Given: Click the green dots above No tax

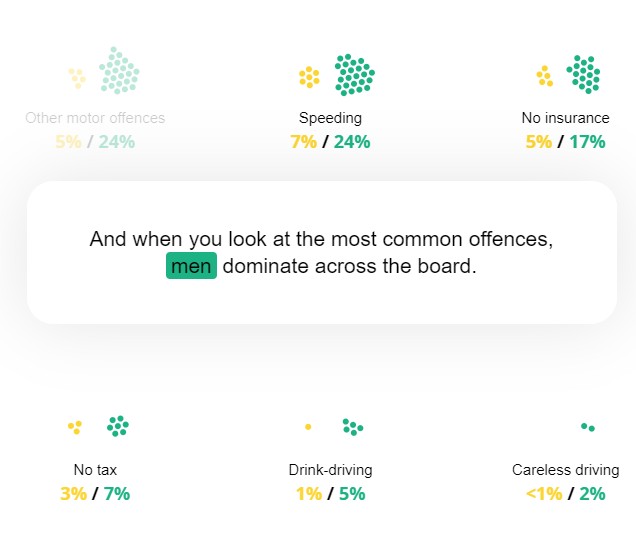Looking at the screenshot, I should tap(118, 426).
